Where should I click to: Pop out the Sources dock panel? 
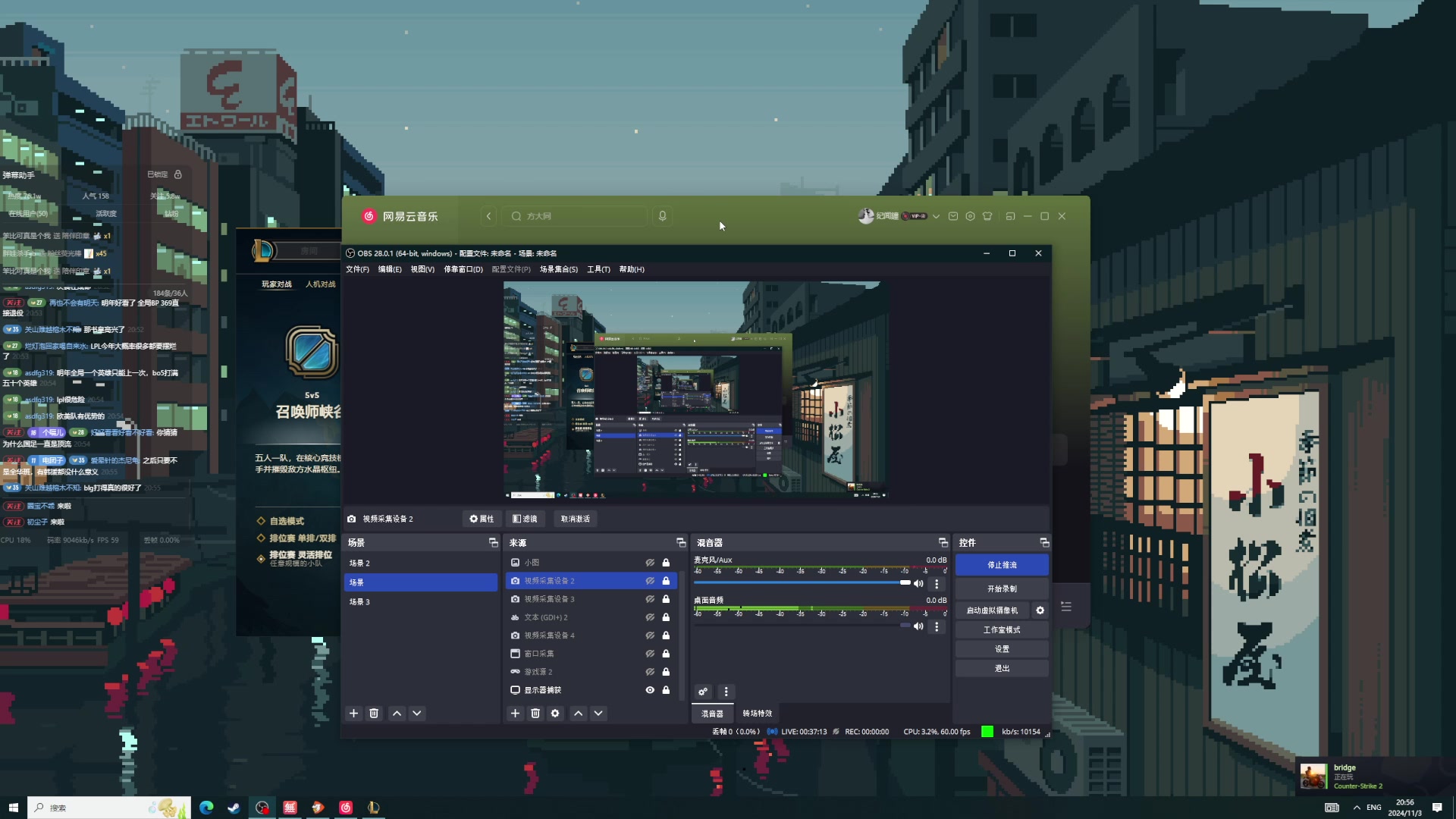680,543
